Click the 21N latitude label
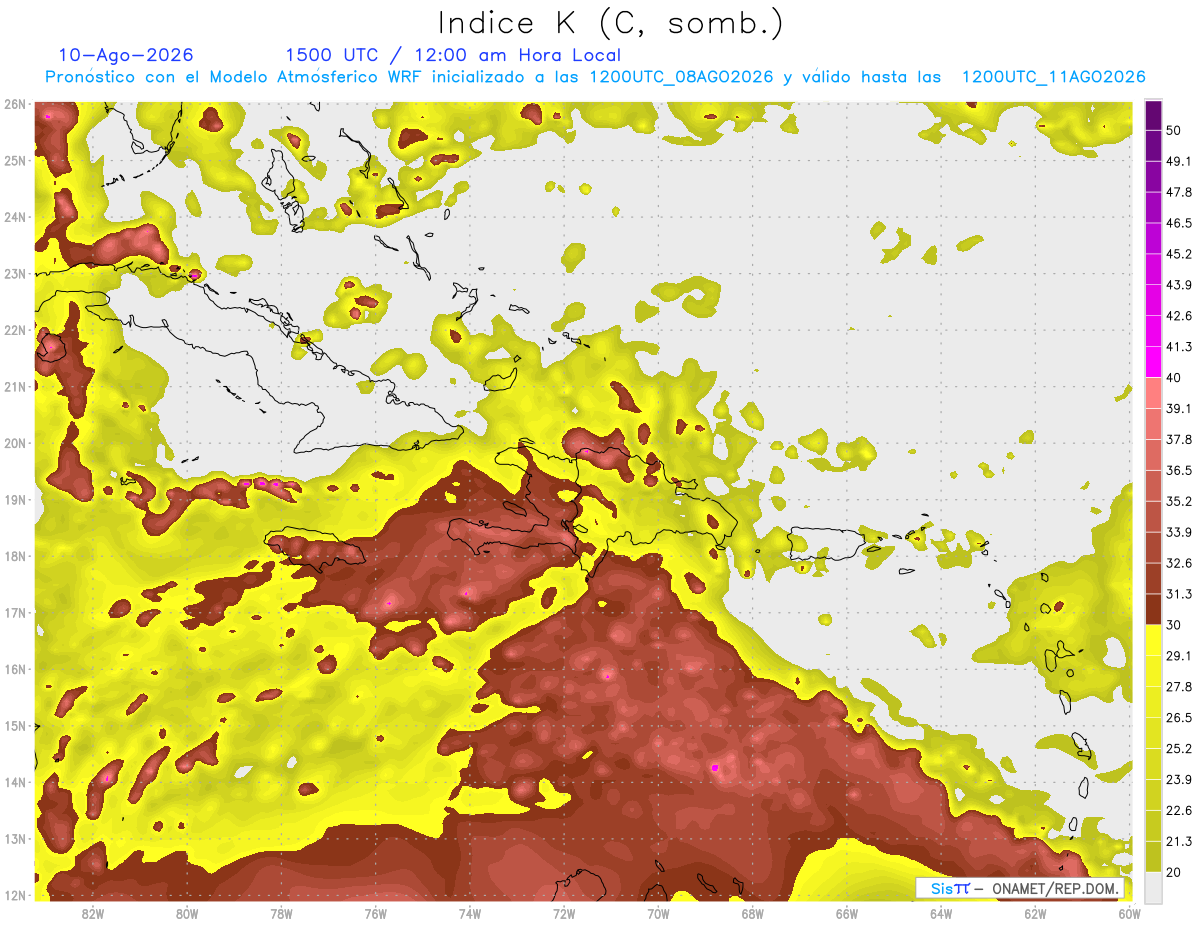This screenshot has width=1200, height=927. click(x=14, y=387)
